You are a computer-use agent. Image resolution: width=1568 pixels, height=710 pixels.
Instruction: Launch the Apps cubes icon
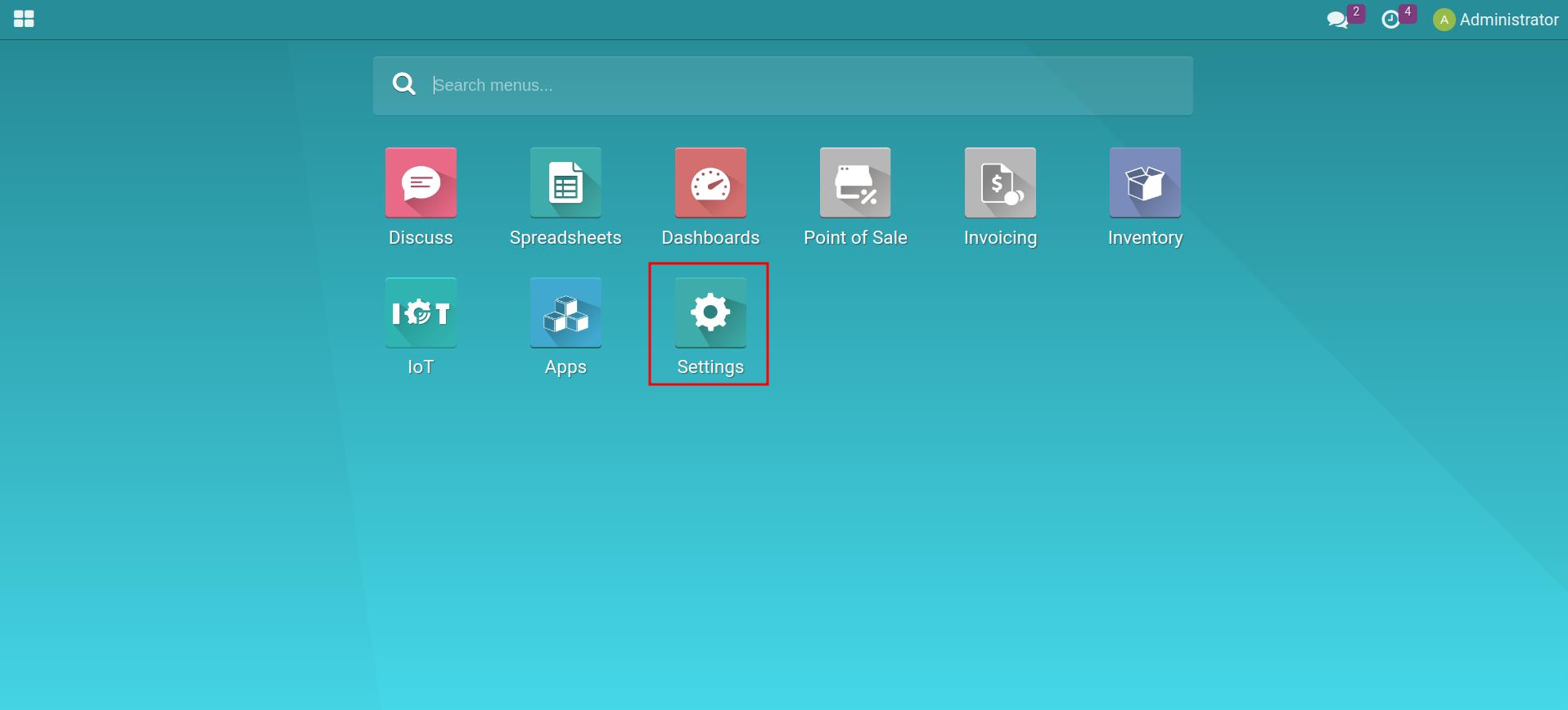coord(565,312)
